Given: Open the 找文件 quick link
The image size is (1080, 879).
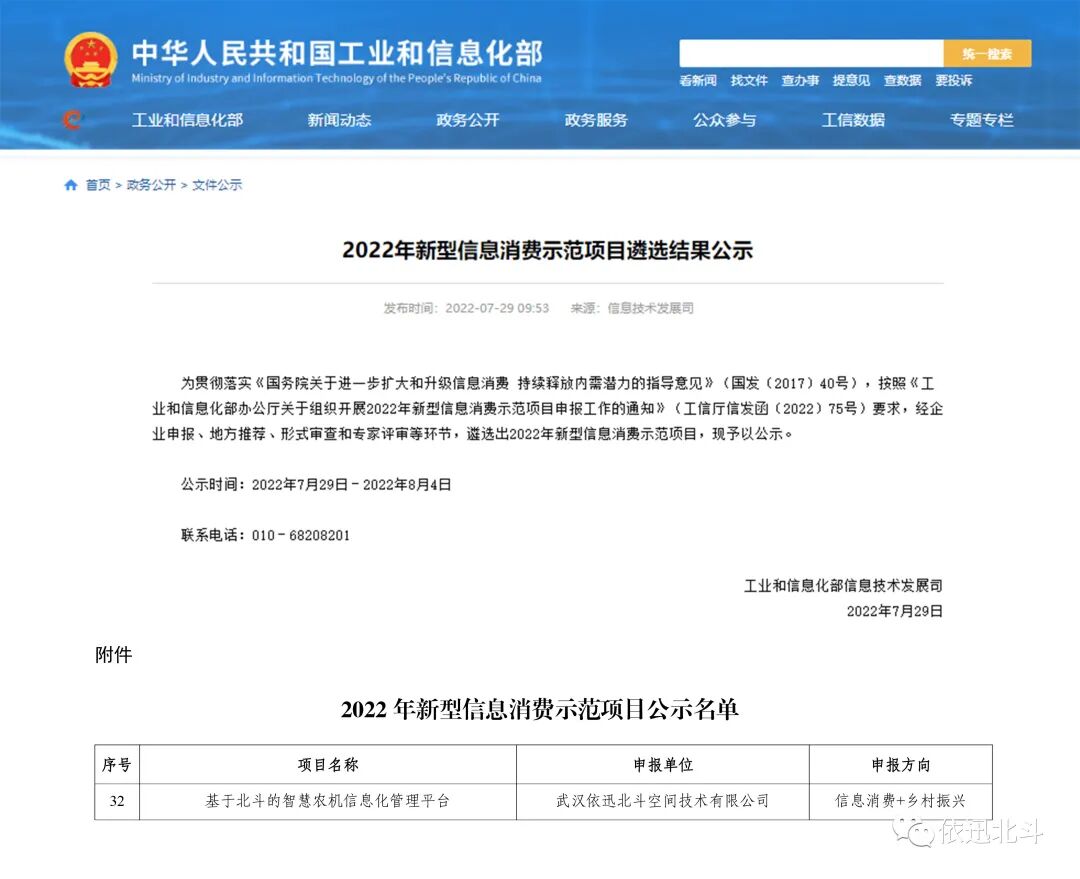Looking at the screenshot, I should [x=749, y=81].
